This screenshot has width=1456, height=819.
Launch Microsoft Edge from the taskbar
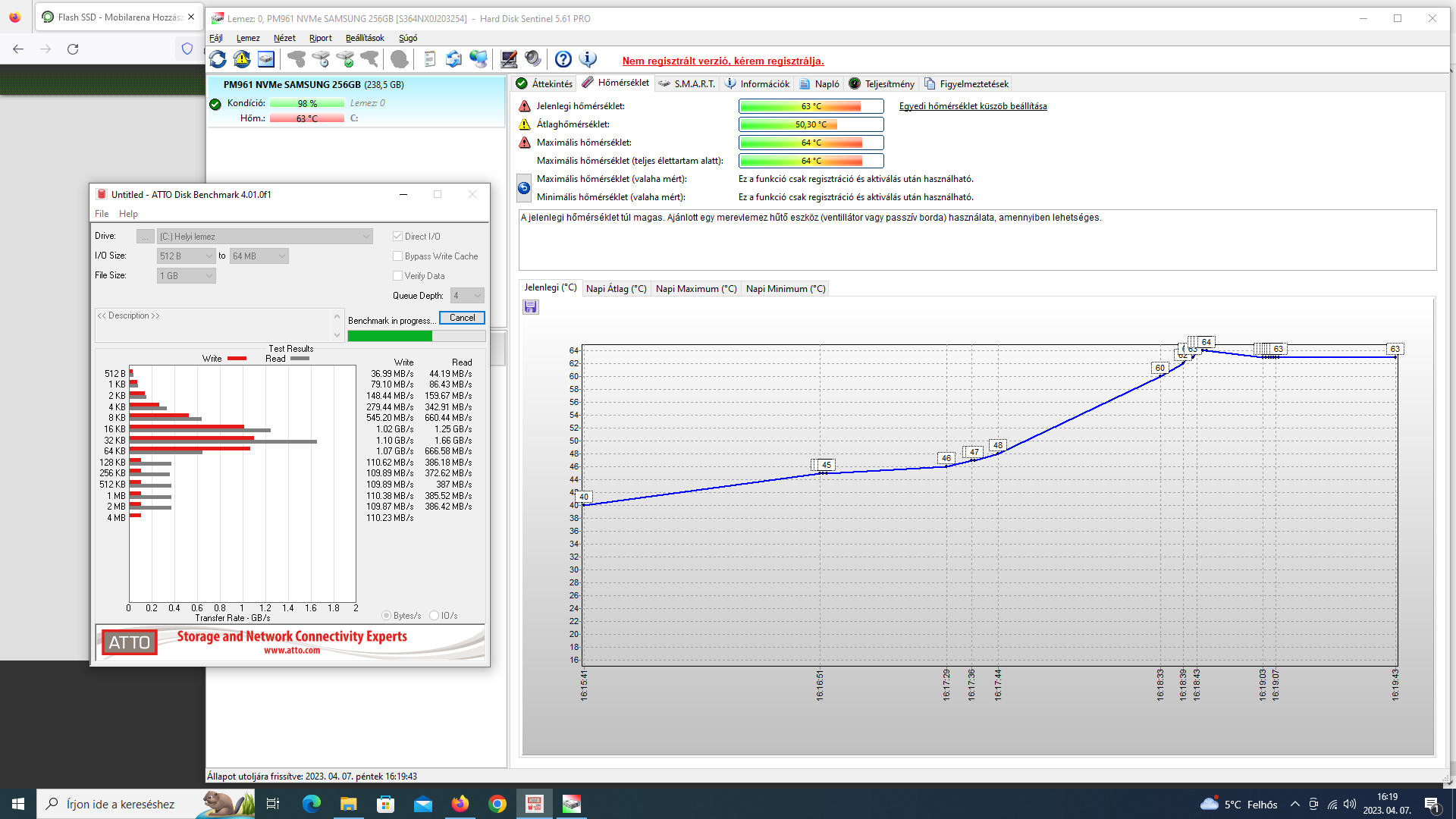pos(311,804)
